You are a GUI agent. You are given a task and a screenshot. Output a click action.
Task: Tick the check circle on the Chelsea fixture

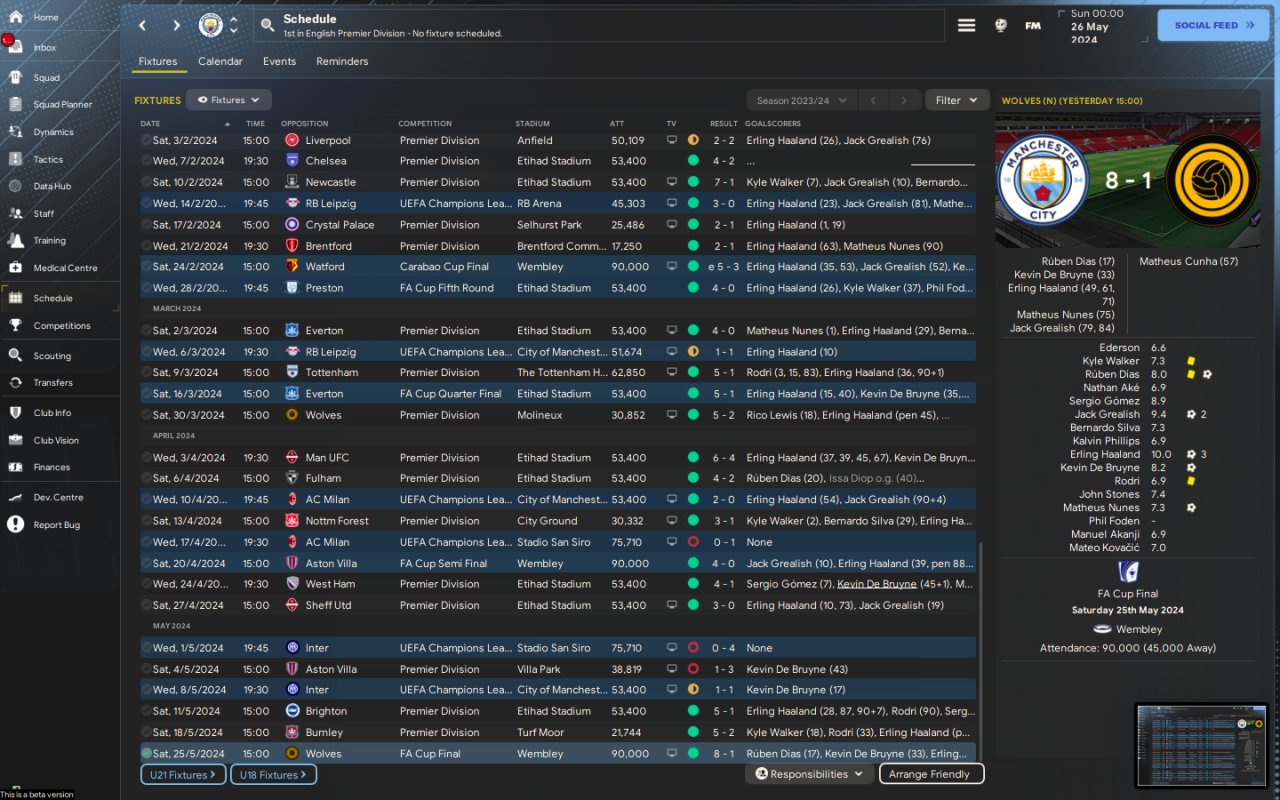[x=146, y=161]
